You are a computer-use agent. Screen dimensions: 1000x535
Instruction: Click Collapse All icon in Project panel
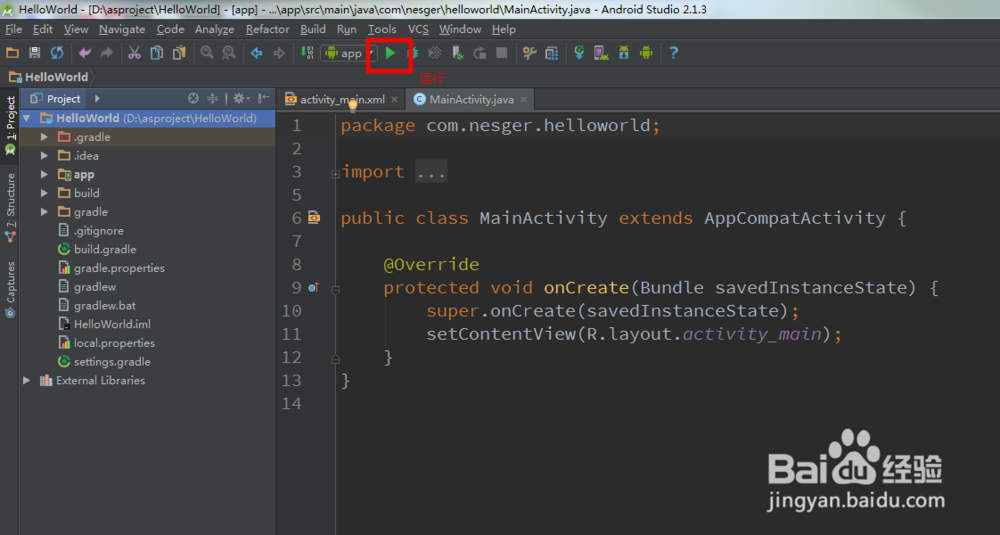coord(212,98)
